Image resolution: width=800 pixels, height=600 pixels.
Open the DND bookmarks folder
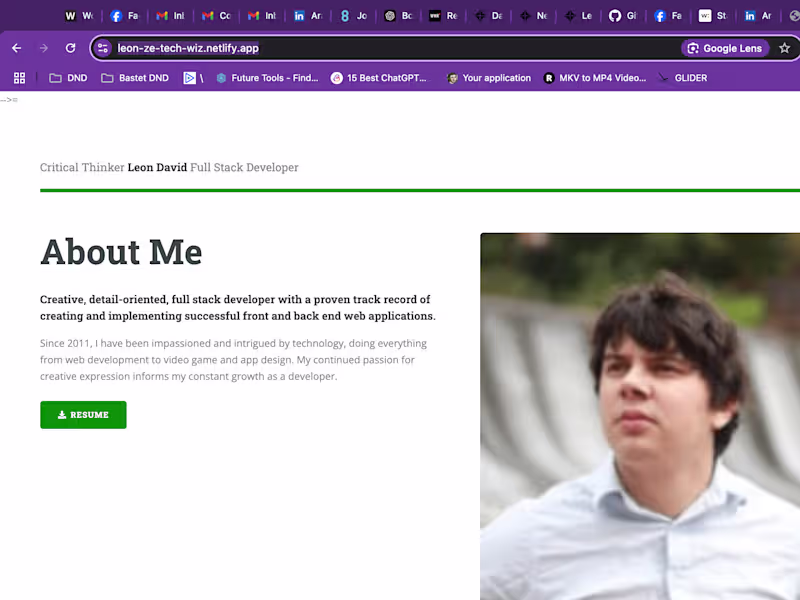(x=68, y=77)
